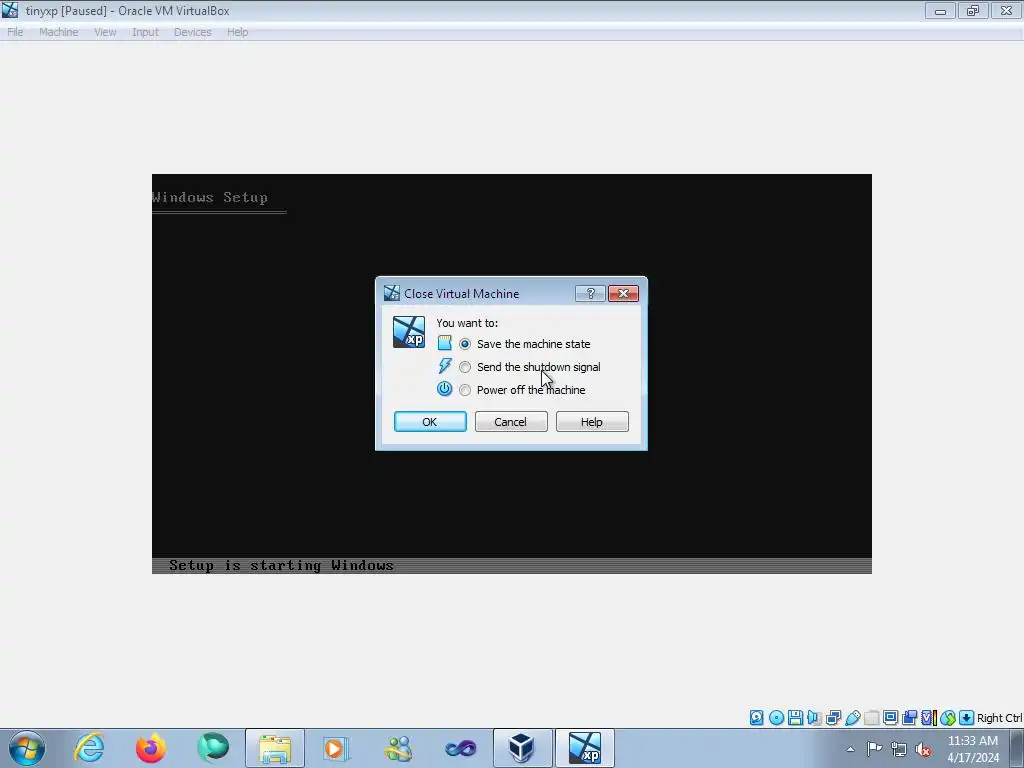Image resolution: width=1024 pixels, height=768 pixels.
Task: Click the audio speaker status bar icon
Action: [x=814, y=718]
